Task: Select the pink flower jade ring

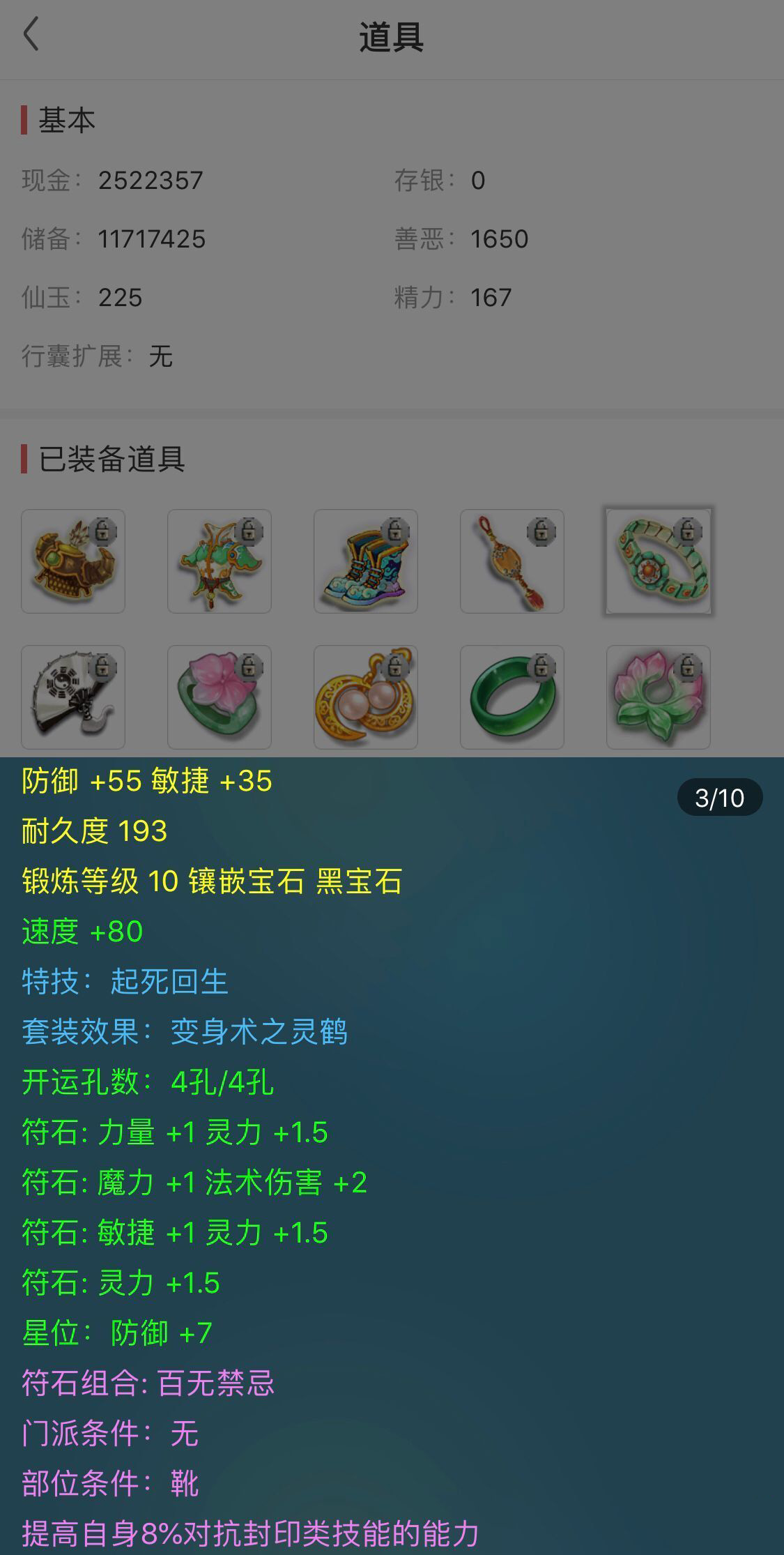Action: 220,697
